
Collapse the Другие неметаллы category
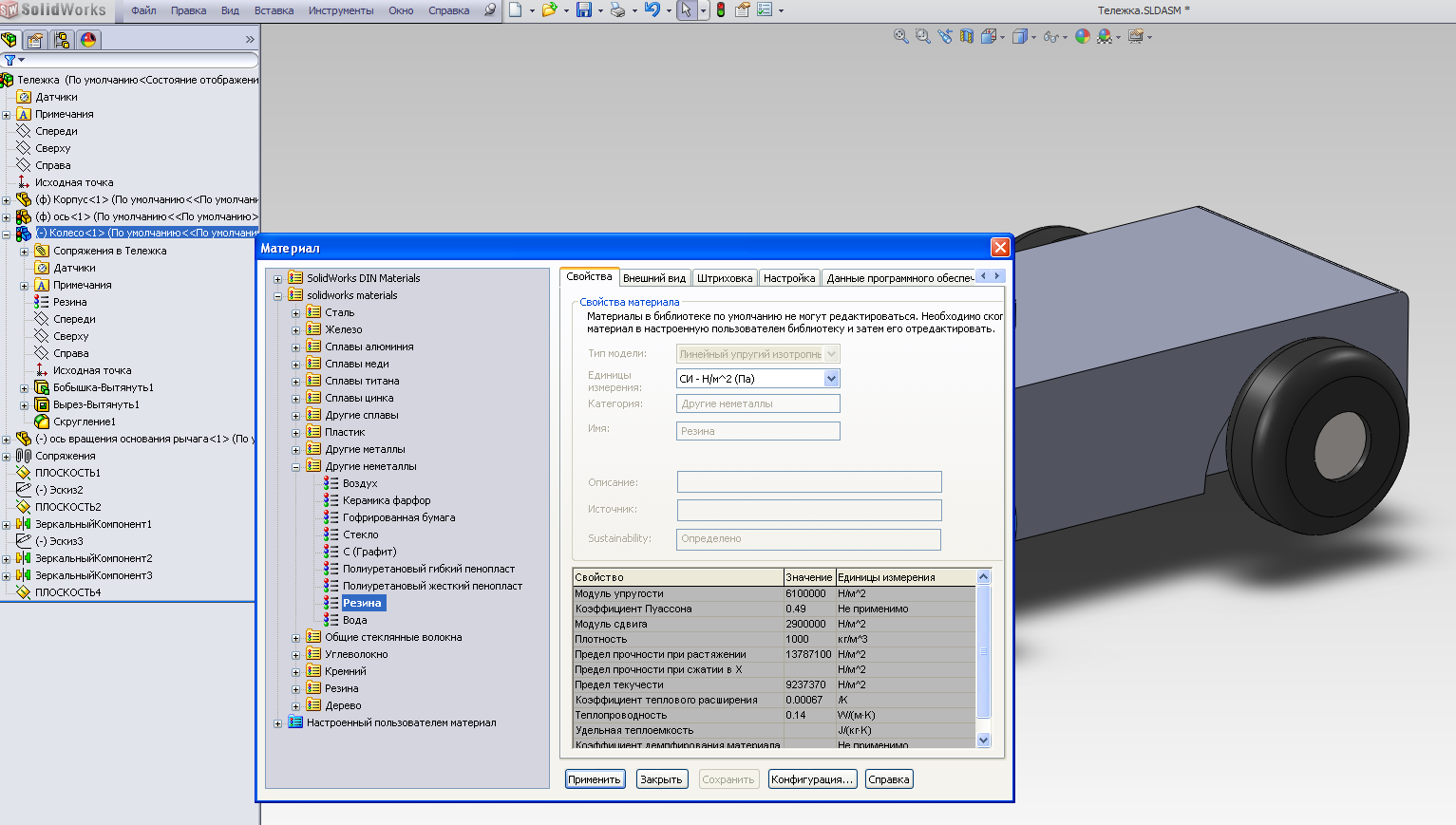click(x=295, y=467)
